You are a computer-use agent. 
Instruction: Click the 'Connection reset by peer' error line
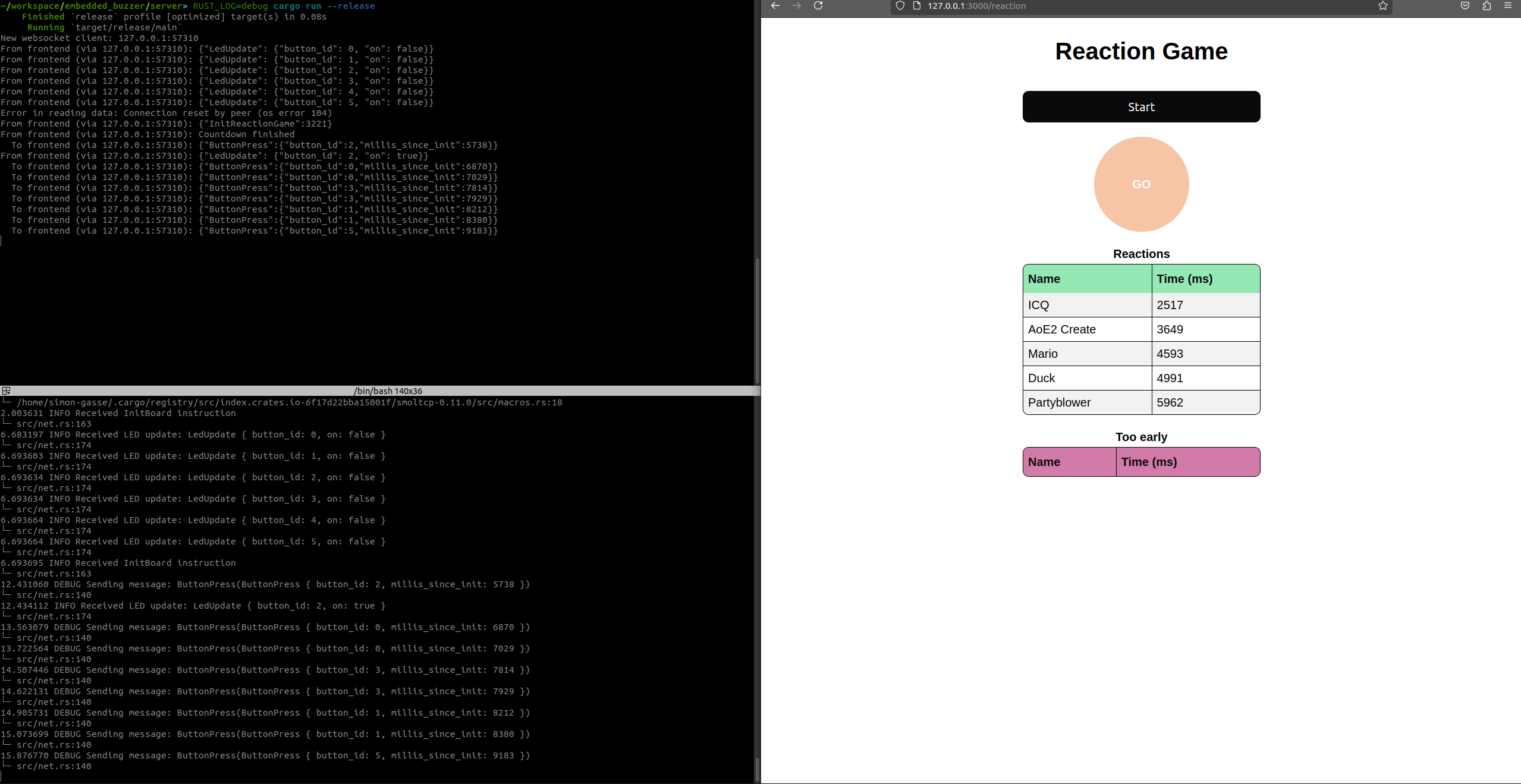[166, 113]
